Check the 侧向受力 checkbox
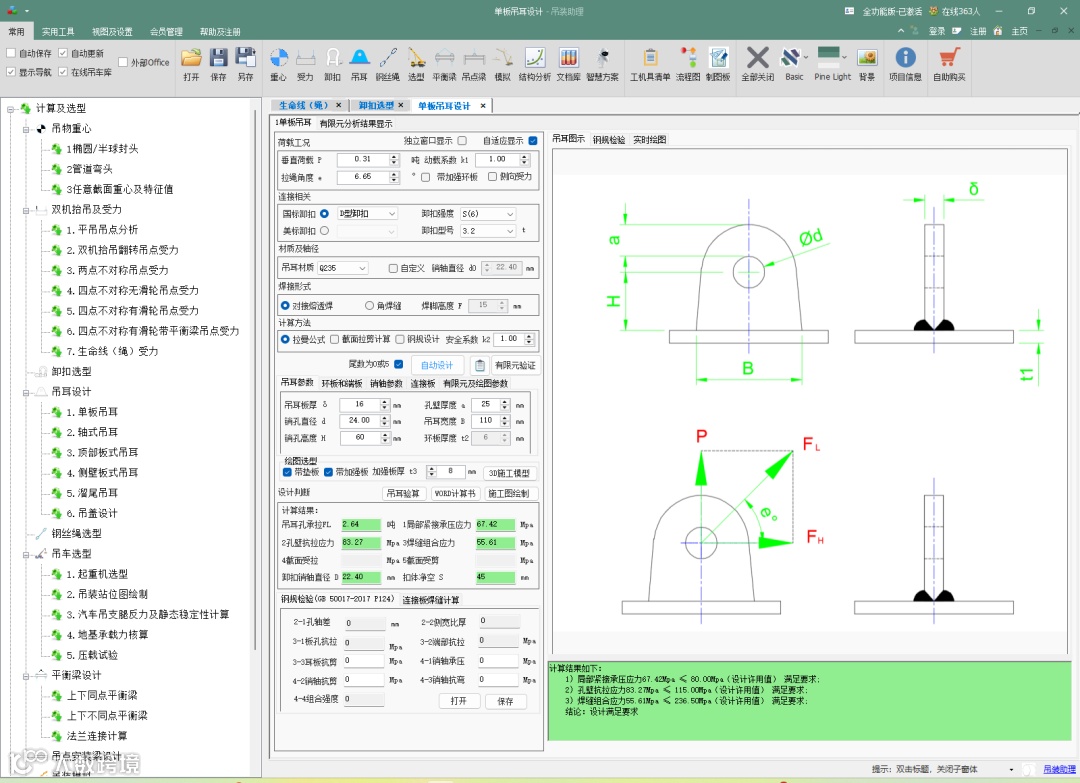 coord(493,177)
